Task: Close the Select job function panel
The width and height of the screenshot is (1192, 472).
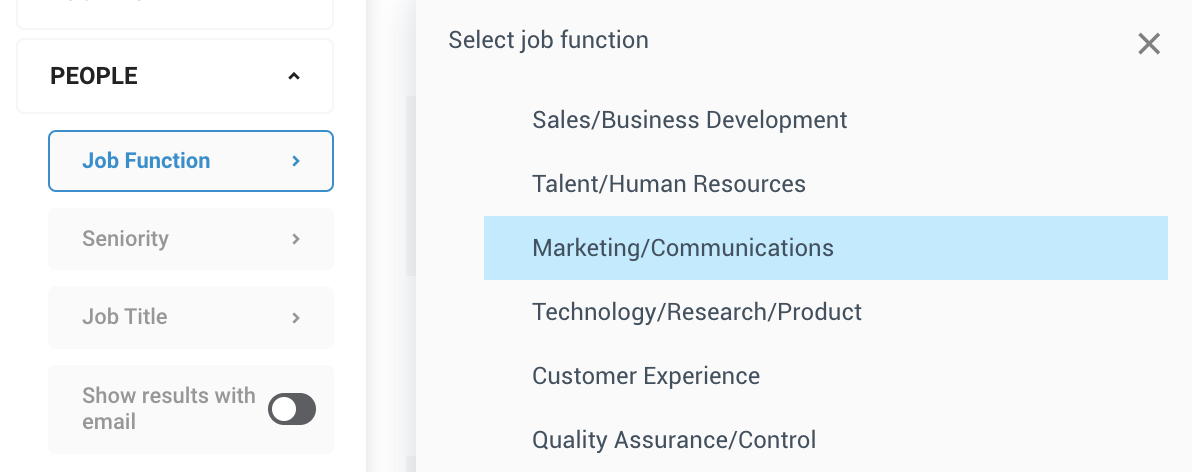Action: coord(1149,44)
